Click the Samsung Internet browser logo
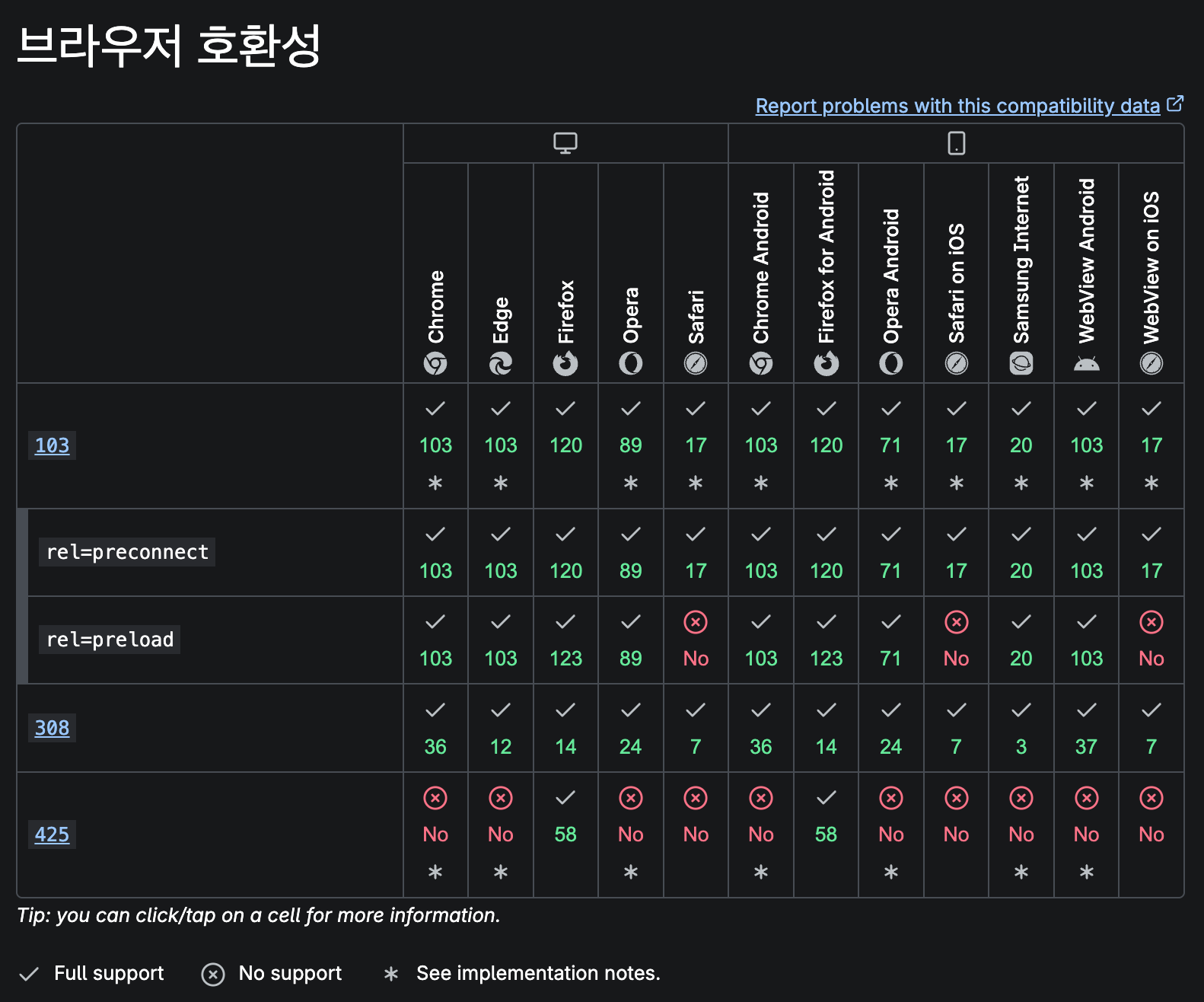 click(x=1021, y=364)
